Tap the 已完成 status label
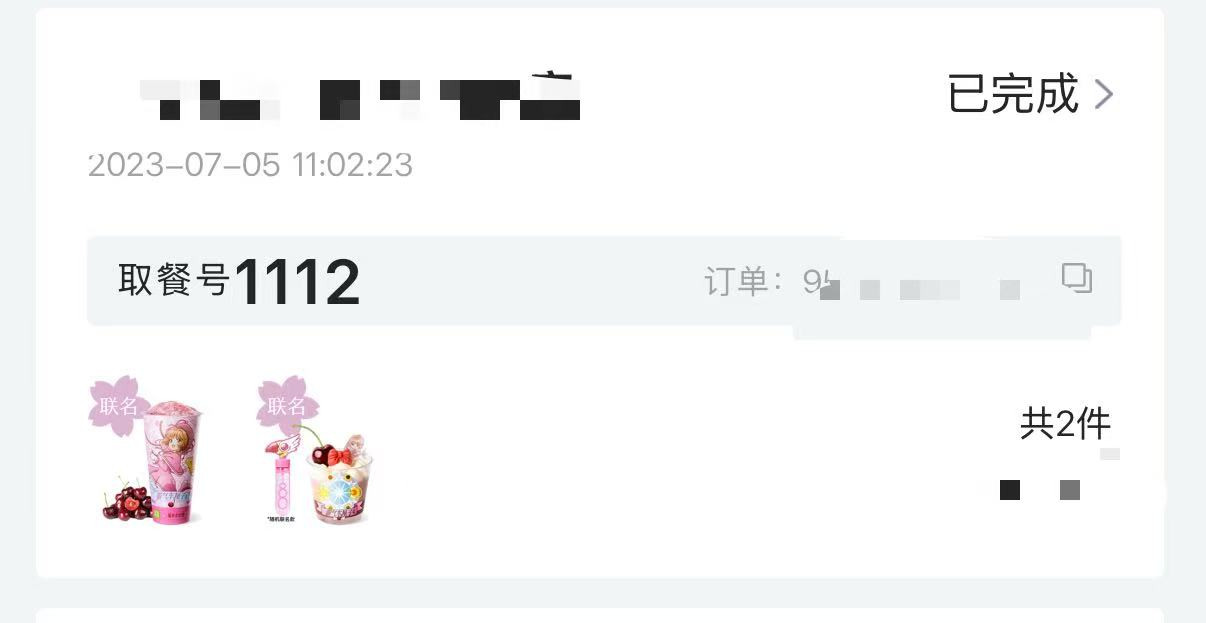This screenshot has height=623, width=1206. tap(1013, 94)
